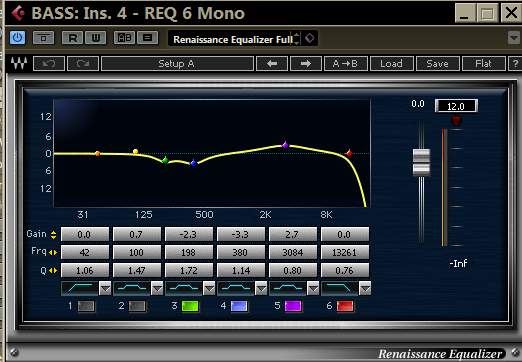This screenshot has height=362, width=522.
Task: Open help with the ? button
Action: point(515,63)
